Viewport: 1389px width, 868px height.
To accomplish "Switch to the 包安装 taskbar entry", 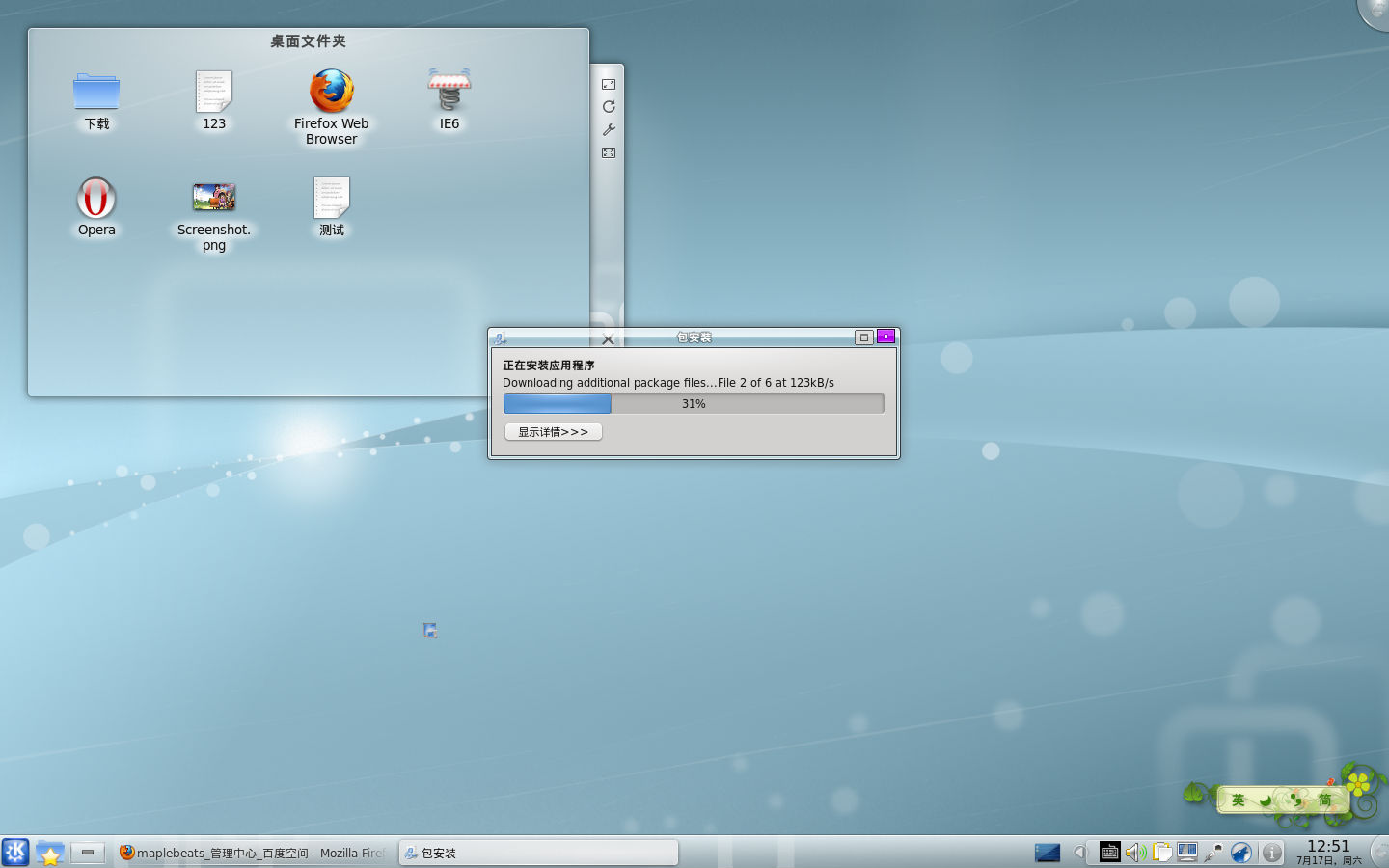I will [x=539, y=853].
